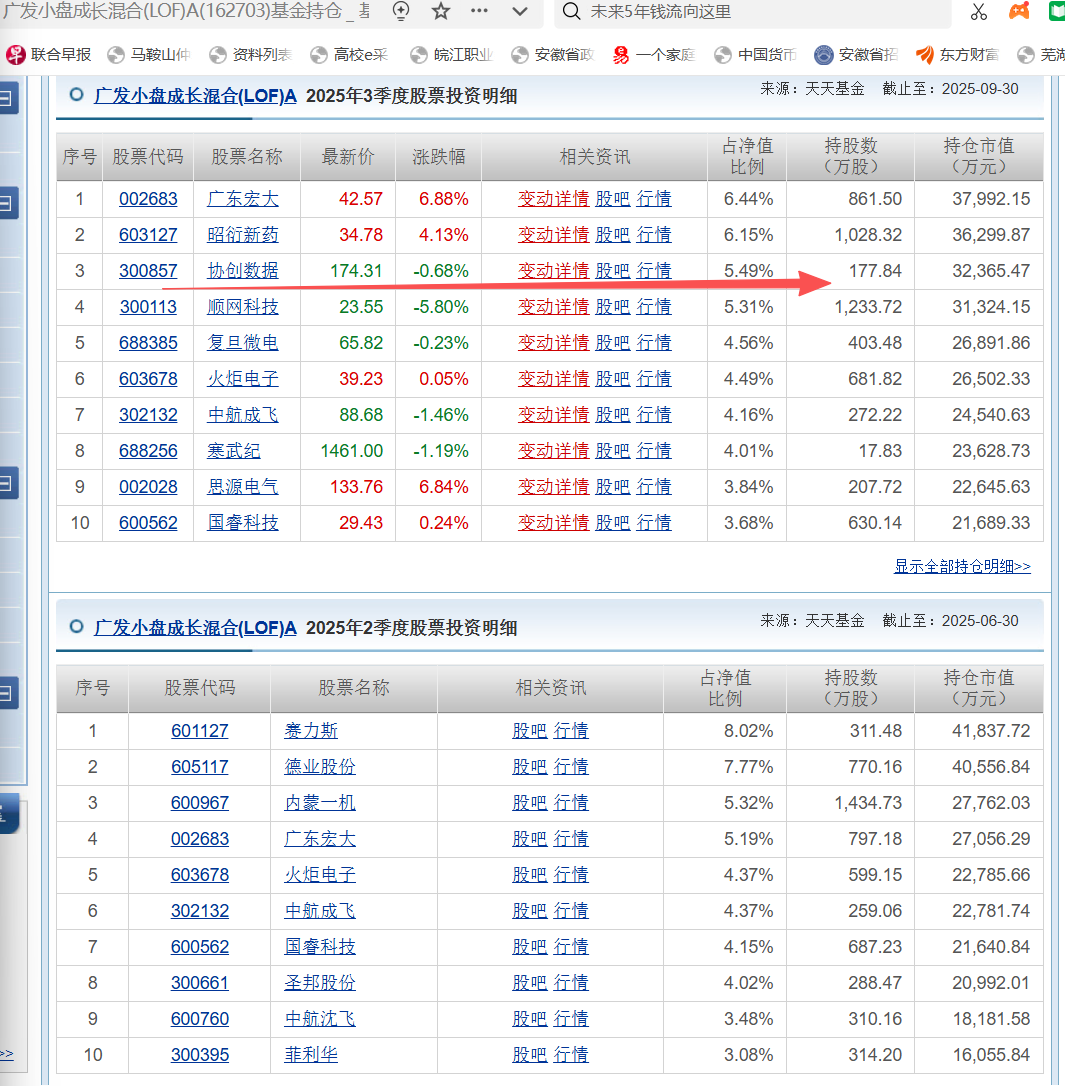1065x1086 pixels.
Task: Open 马鞍山 bookmark
Action: 149,55
